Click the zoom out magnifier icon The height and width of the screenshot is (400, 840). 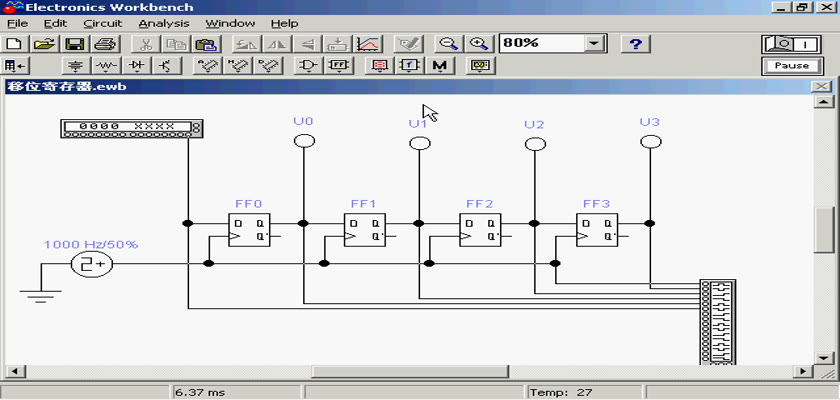point(450,44)
